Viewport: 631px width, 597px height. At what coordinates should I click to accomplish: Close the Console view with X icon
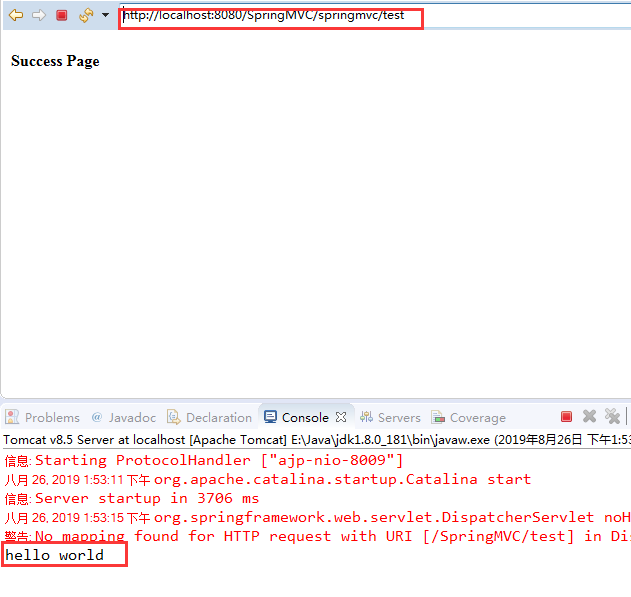[x=341, y=417]
